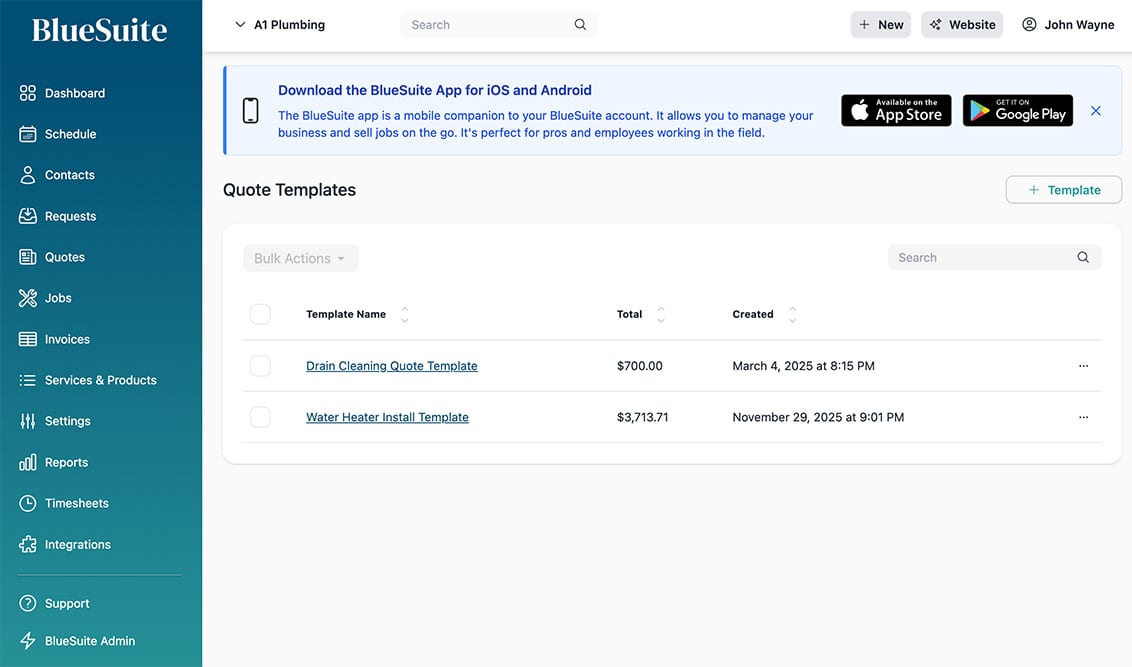The image size is (1132, 667).
Task: Open Invoices from the sidebar
Action: (67, 339)
